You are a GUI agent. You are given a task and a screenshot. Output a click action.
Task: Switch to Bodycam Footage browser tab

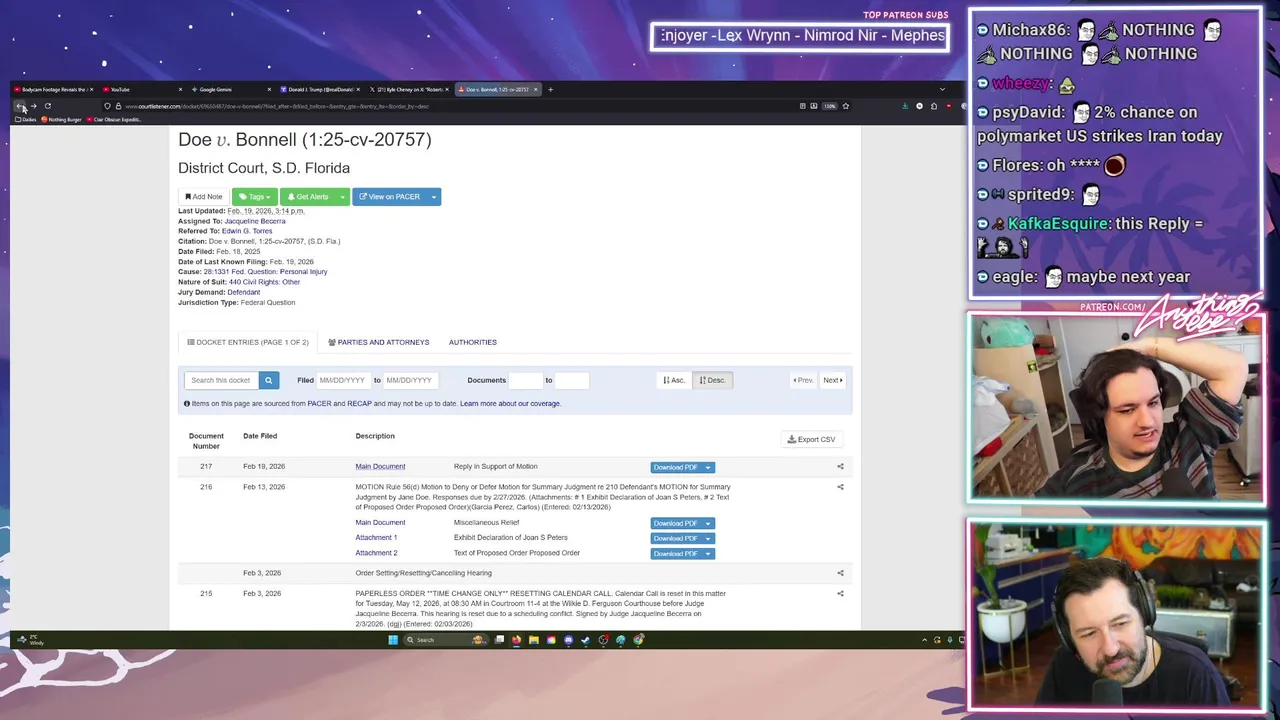point(53,89)
